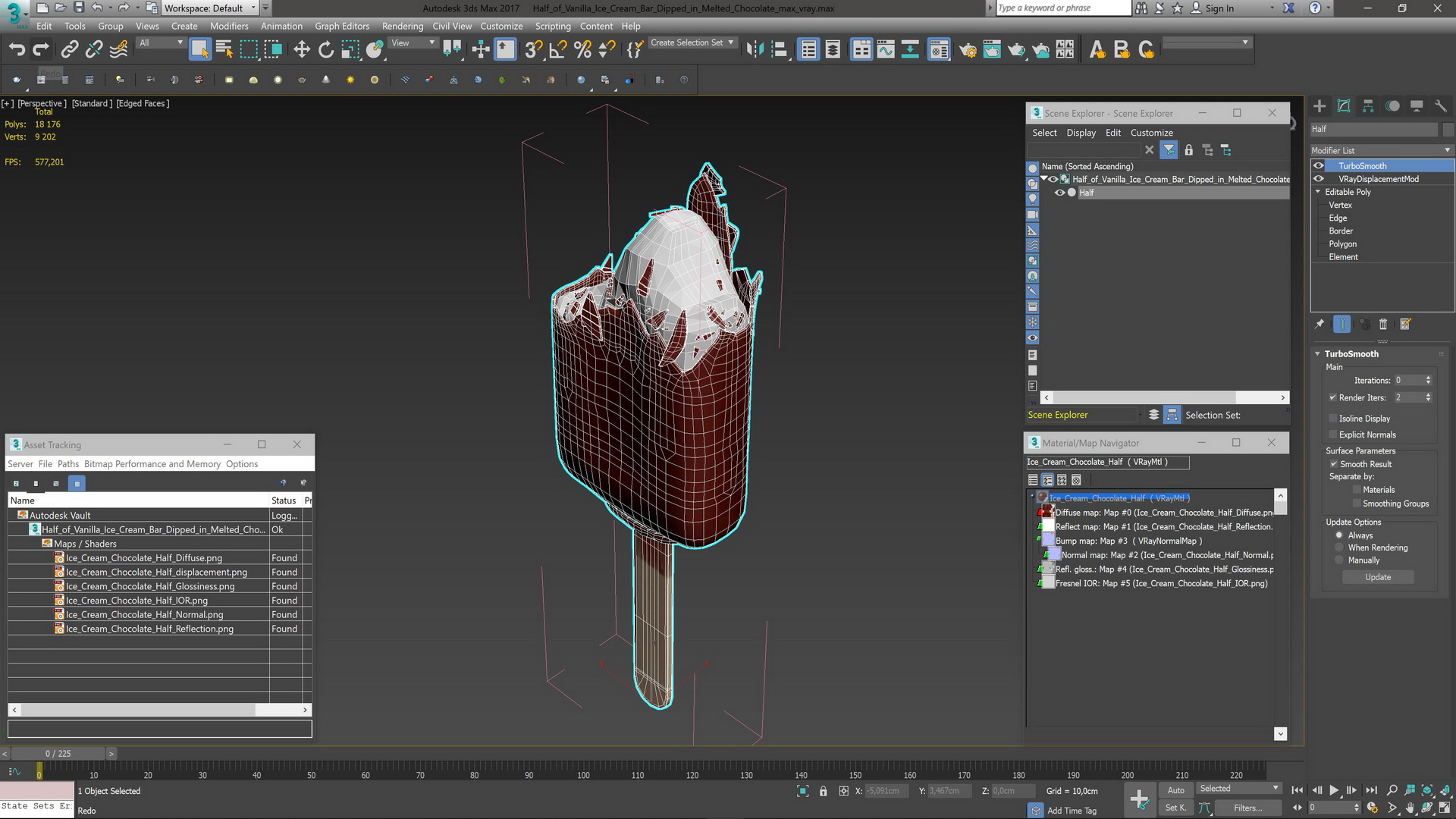
Task: Toggle the Angle Snap tool
Action: (x=558, y=50)
